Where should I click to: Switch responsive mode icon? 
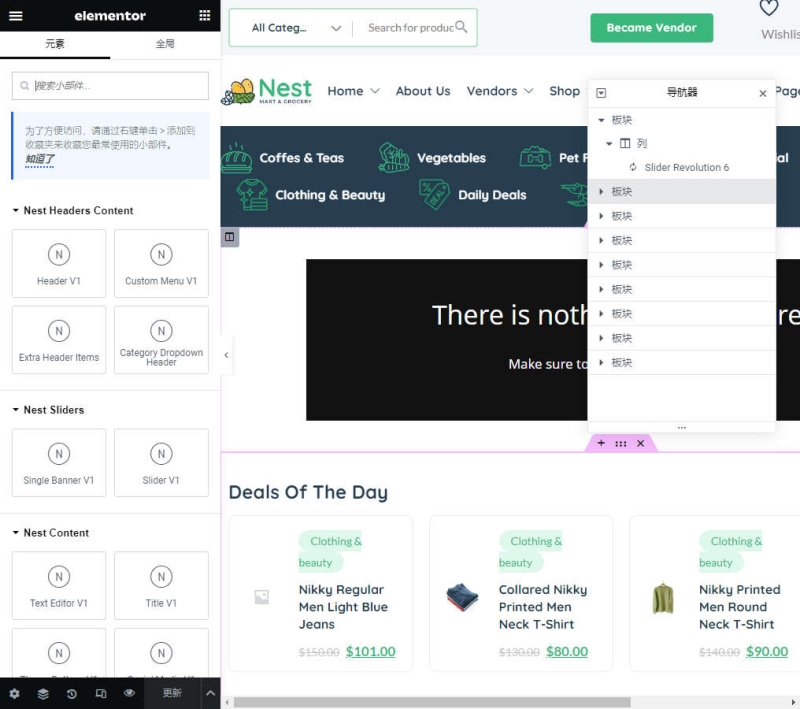click(x=101, y=693)
